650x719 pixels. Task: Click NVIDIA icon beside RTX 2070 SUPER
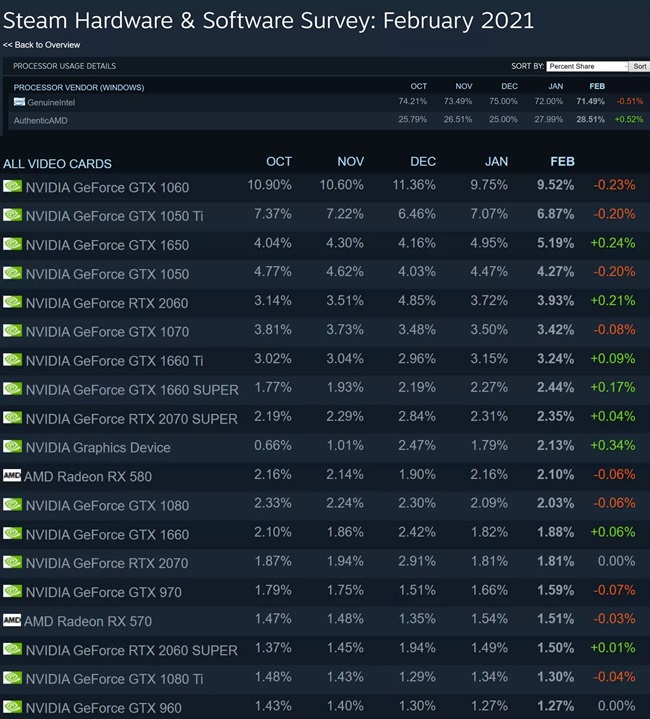(x=12, y=418)
